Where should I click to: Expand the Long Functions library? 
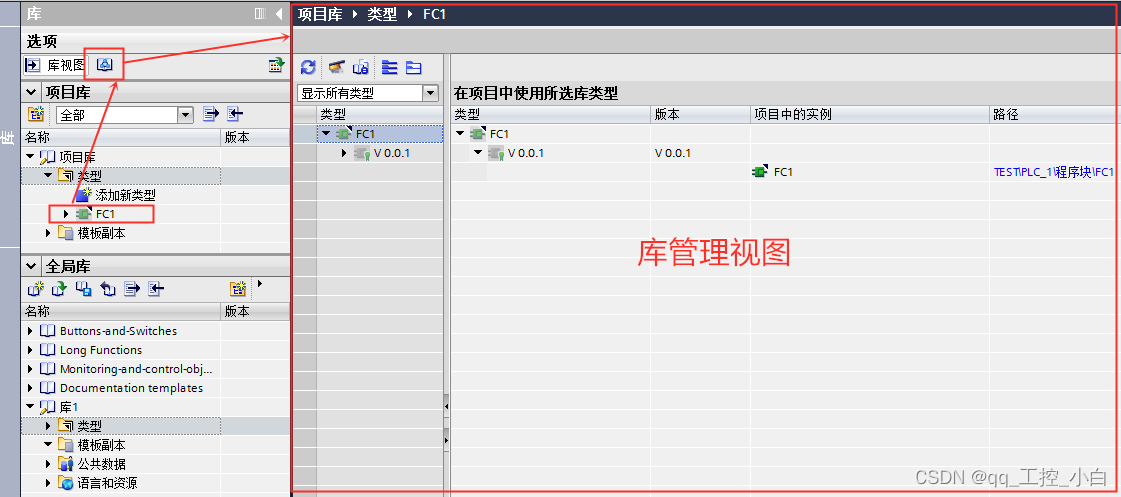click(30, 350)
